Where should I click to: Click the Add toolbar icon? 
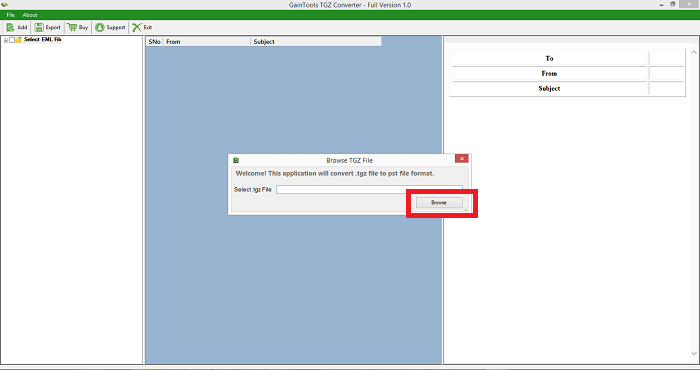click(x=10, y=27)
